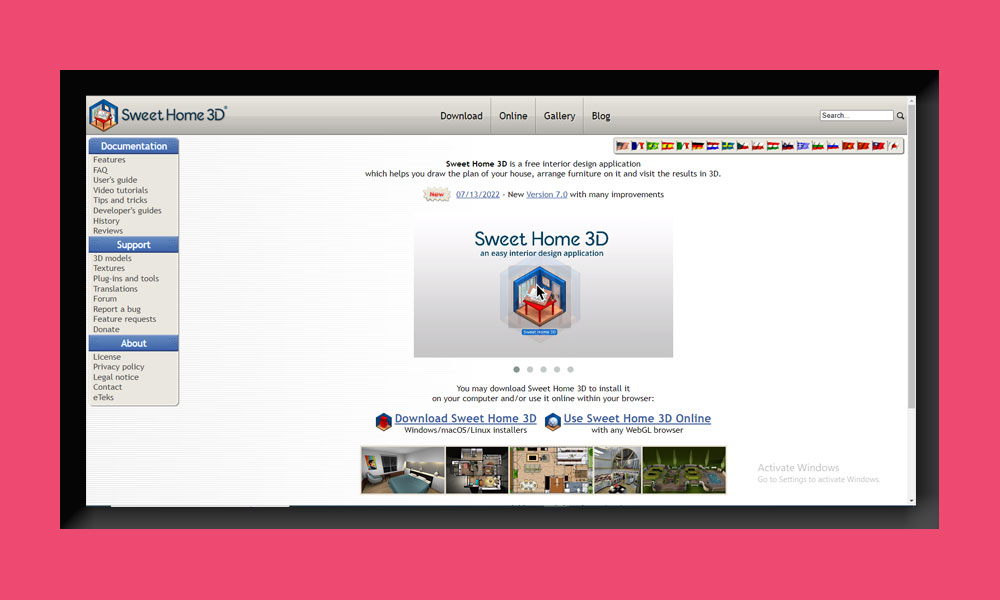Viewport: 1000px width, 600px height.
Task: Go to the Translations page
Action: pyautogui.click(x=115, y=289)
